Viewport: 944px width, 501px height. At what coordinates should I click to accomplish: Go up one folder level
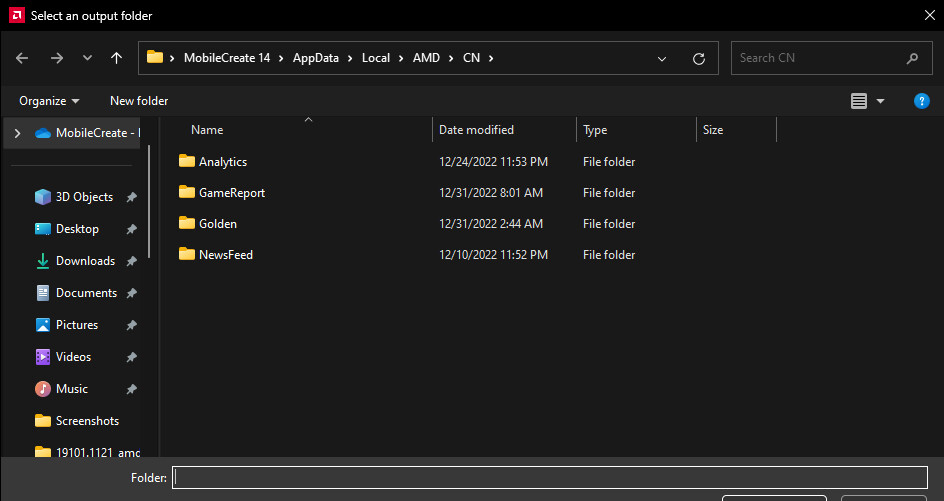click(116, 58)
